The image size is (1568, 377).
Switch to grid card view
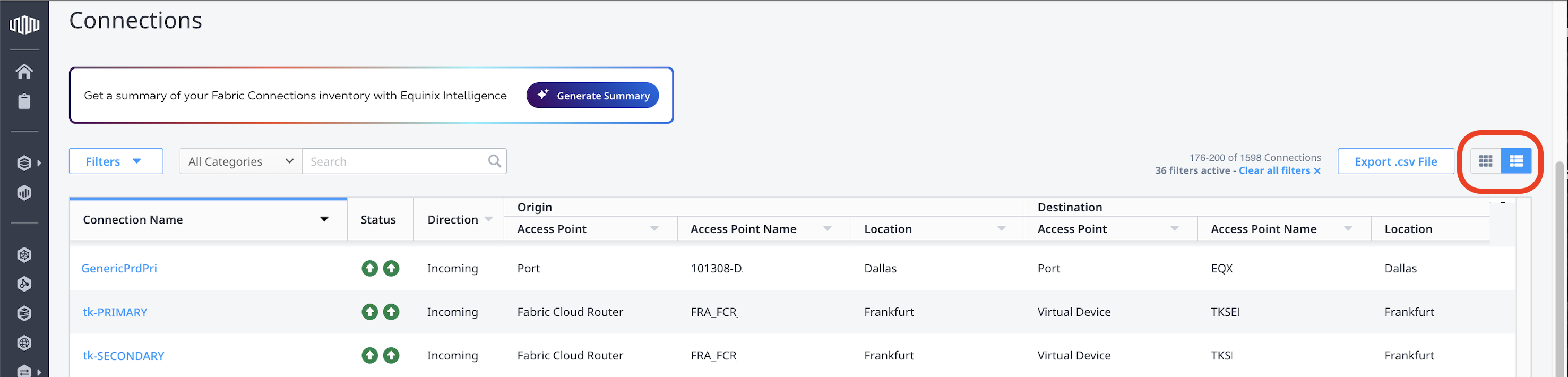(x=1486, y=161)
